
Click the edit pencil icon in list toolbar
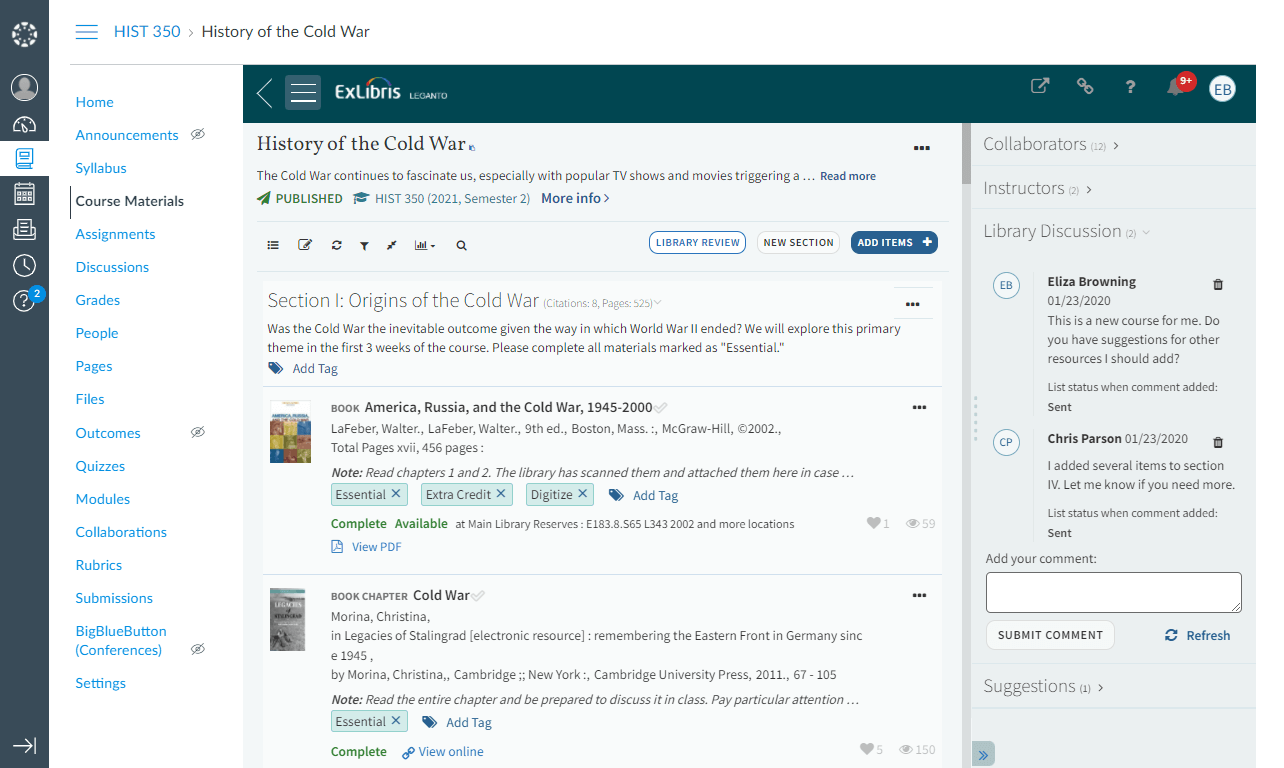click(305, 245)
